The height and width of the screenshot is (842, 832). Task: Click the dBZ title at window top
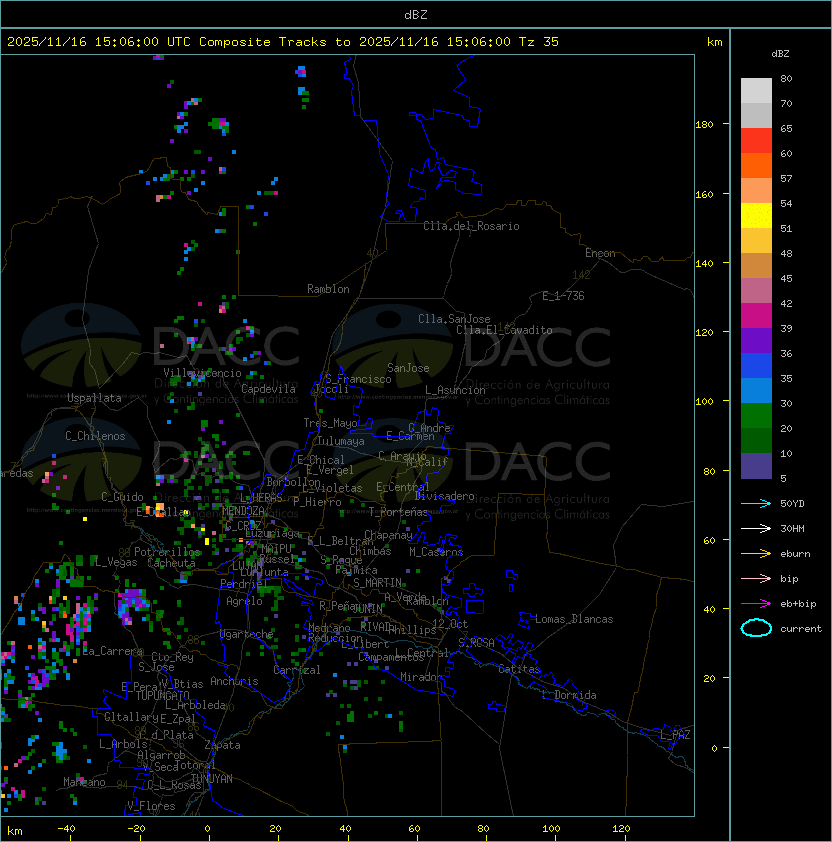click(x=415, y=14)
